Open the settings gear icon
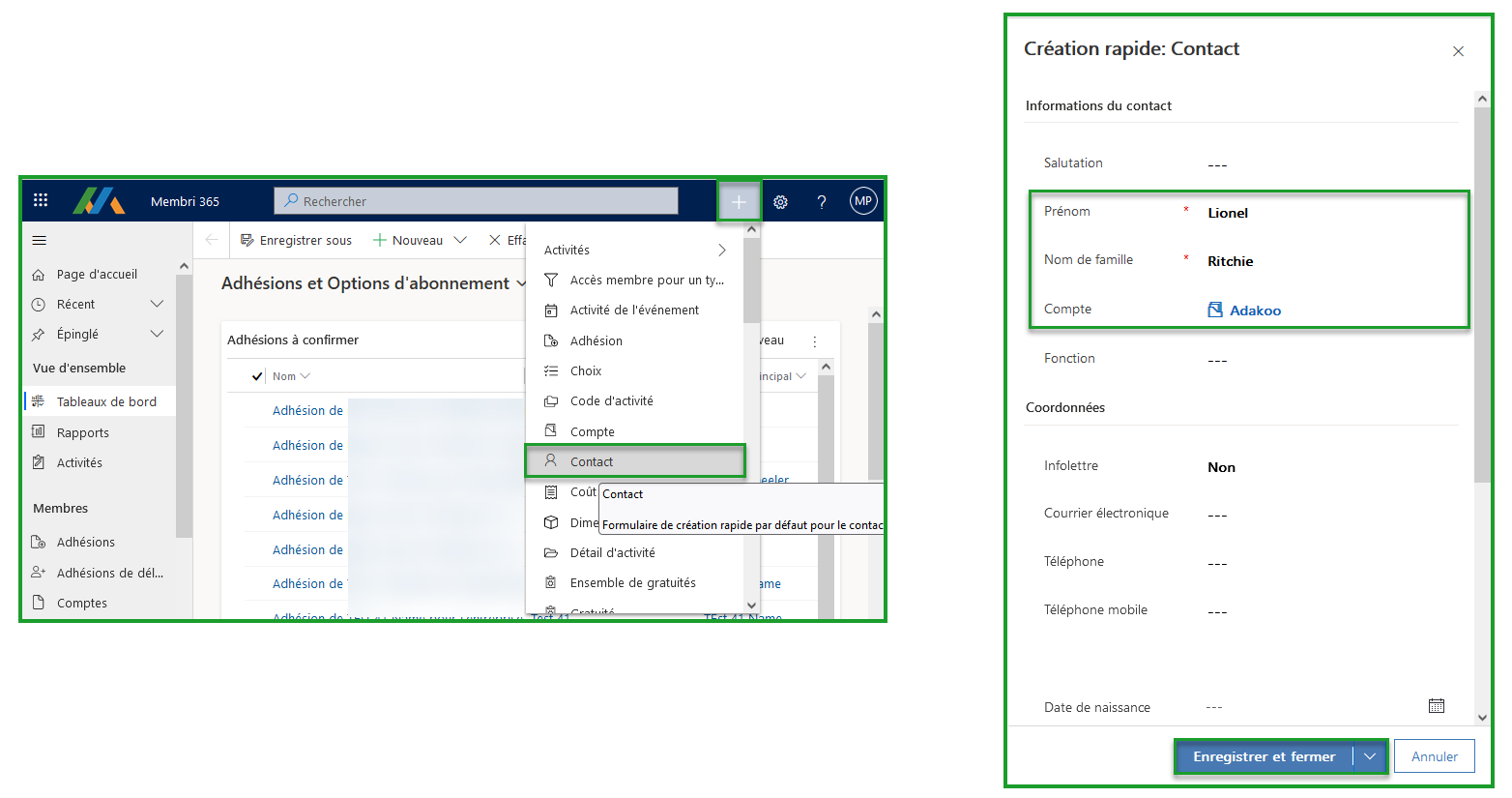The width and height of the screenshot is (1512, 798). pos(780,202)
